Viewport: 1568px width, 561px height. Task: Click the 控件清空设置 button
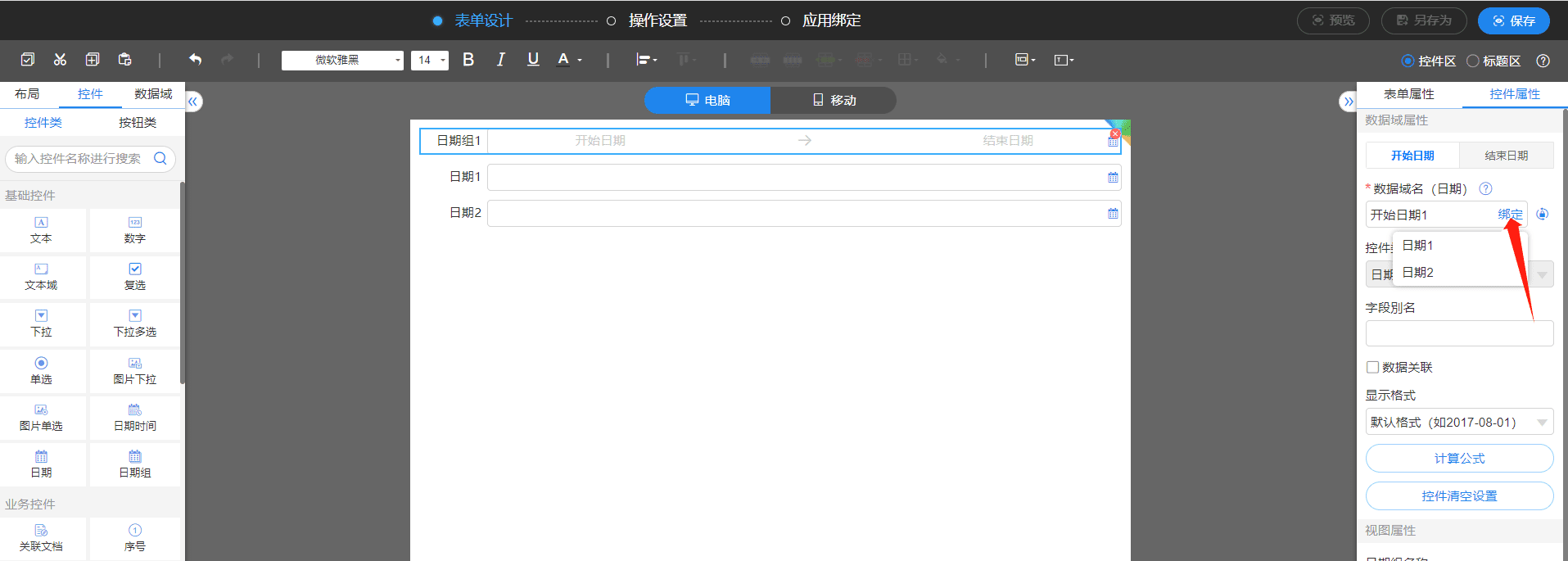(1459, 496)
